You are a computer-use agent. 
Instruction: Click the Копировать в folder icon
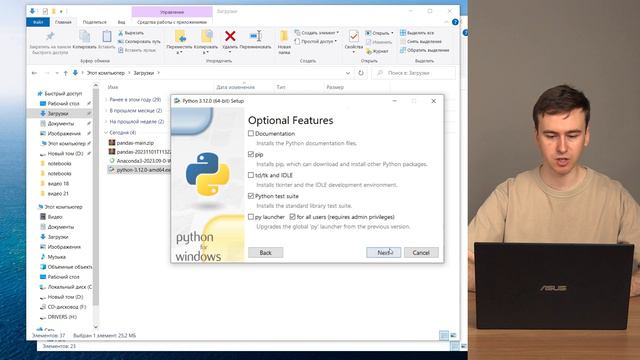pyautogui.click(x=206, y=37)
